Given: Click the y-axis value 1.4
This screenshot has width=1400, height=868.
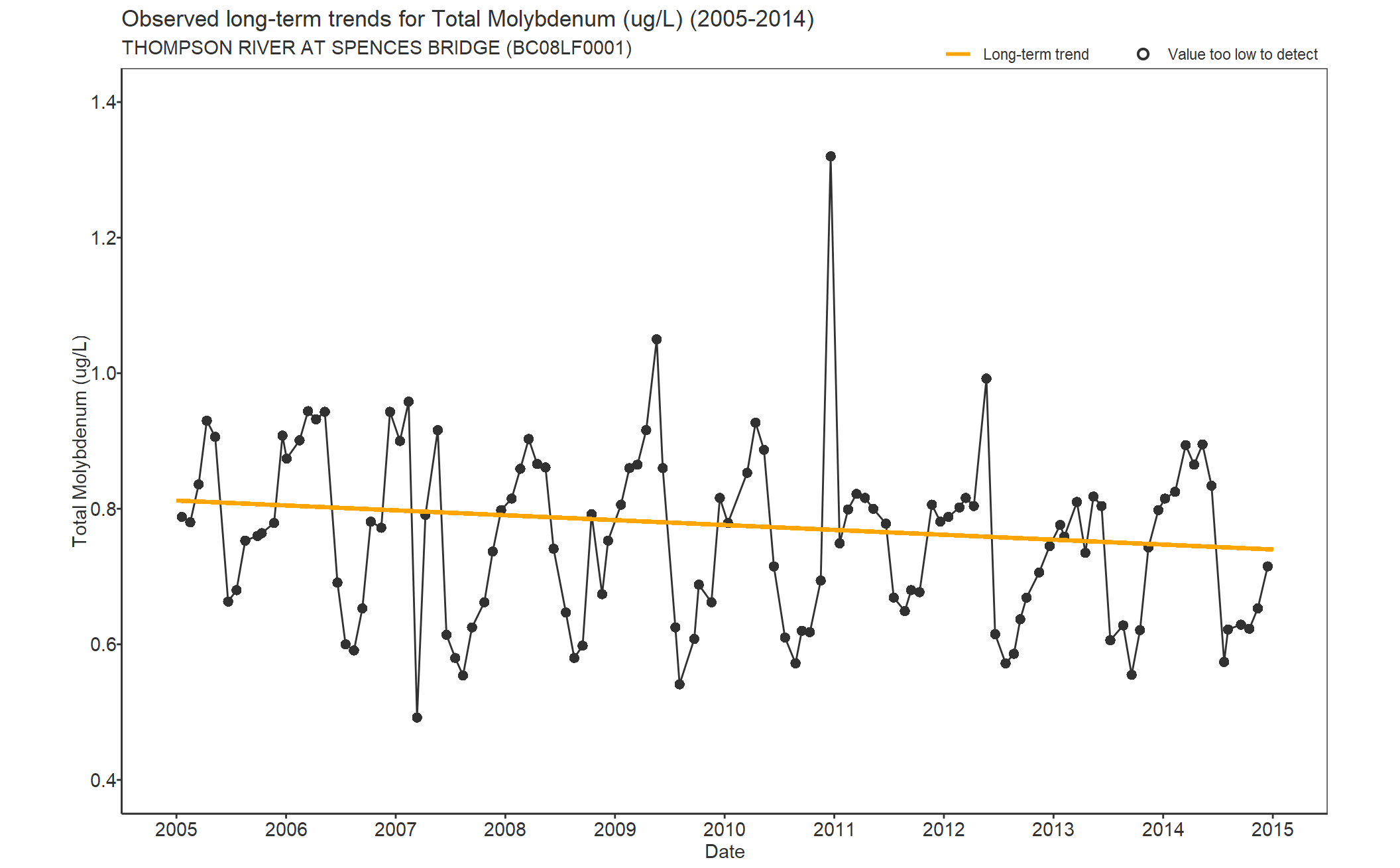Looking at the screenshot, I should click(x=103, y=102).
